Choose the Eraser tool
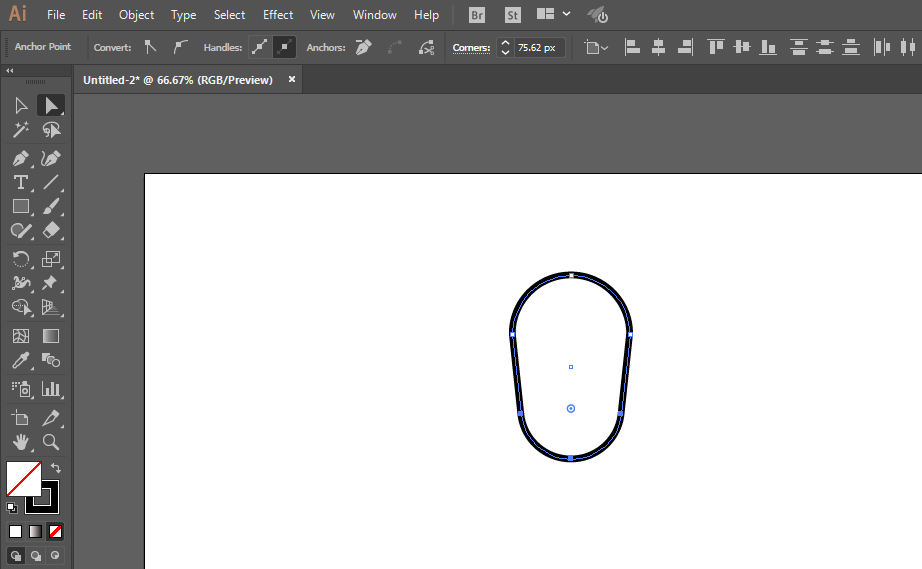This screenshot has width=922, height=569. pyautogui.click(x=51, y=230)
